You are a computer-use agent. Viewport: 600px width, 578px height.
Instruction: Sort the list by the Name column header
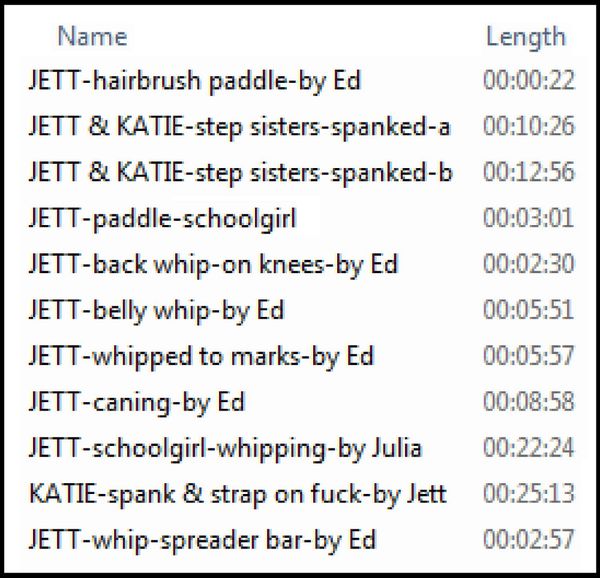tap(92, 37)
